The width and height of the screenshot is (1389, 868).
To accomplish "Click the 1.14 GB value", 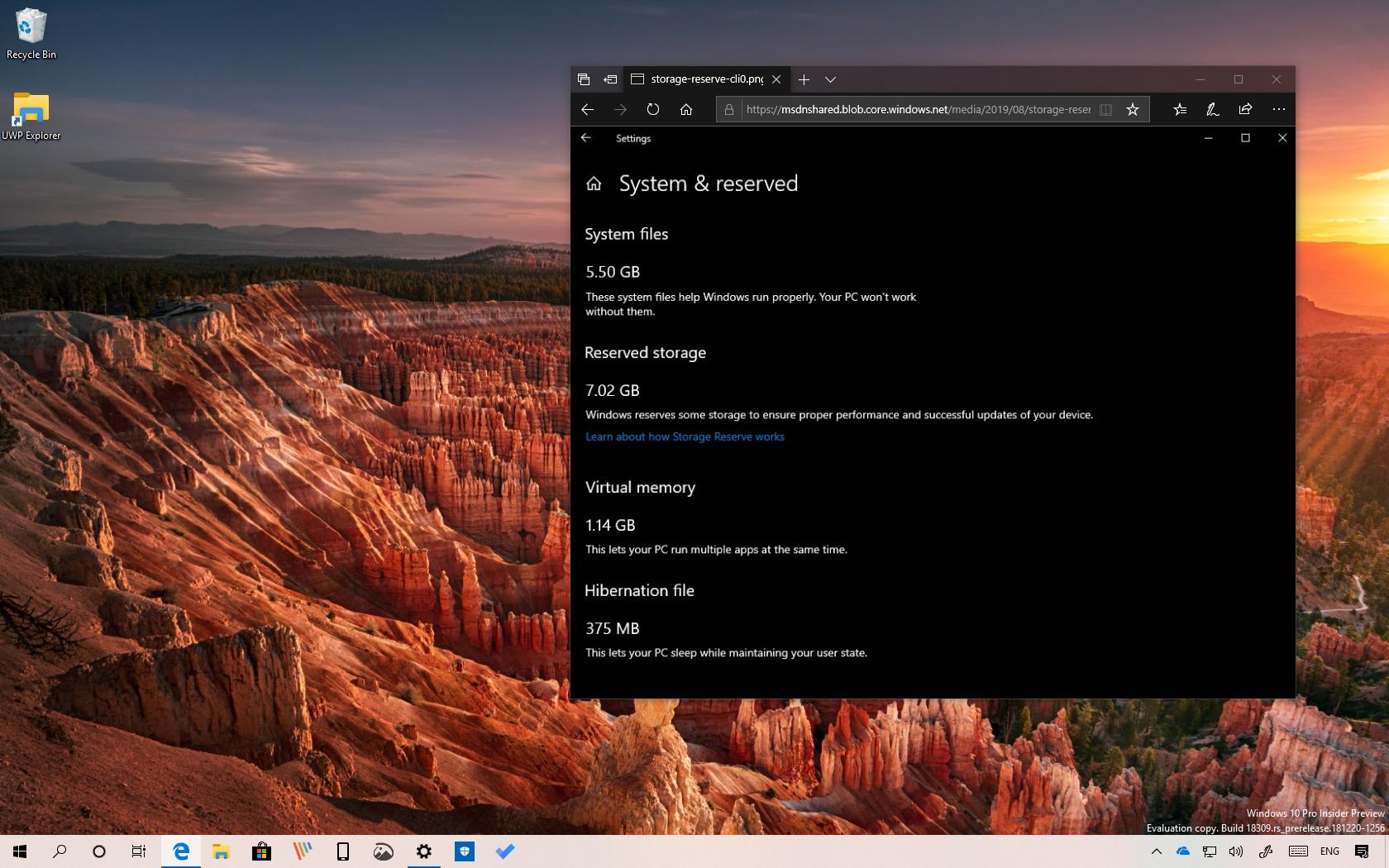I will pos(610,525).
